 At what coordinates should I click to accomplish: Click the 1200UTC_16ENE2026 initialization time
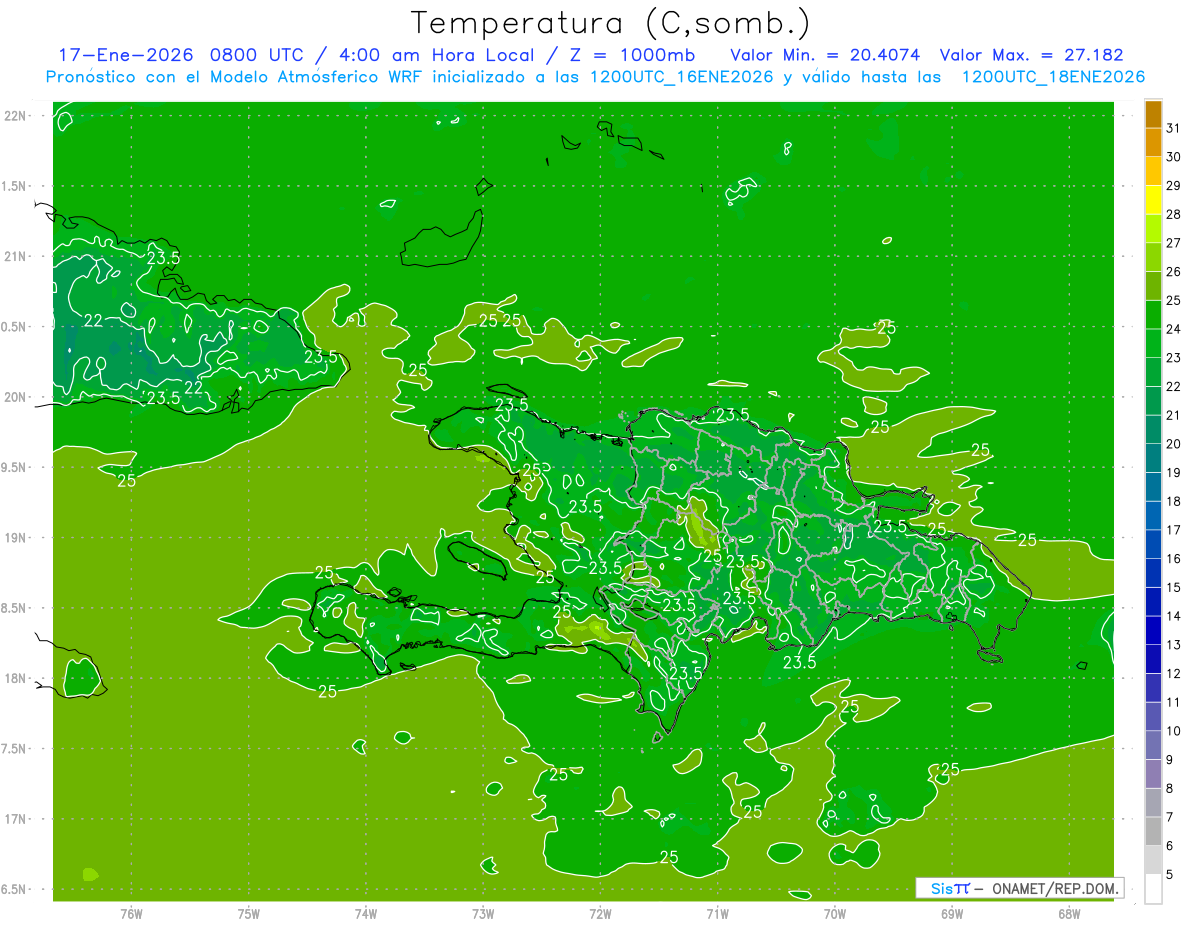click(682, 77)
